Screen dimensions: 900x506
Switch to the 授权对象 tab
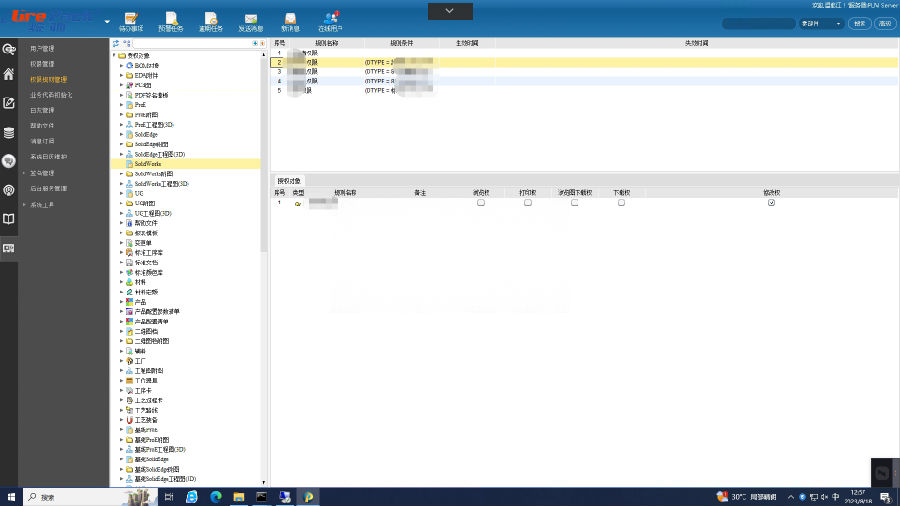pos(289,181)
